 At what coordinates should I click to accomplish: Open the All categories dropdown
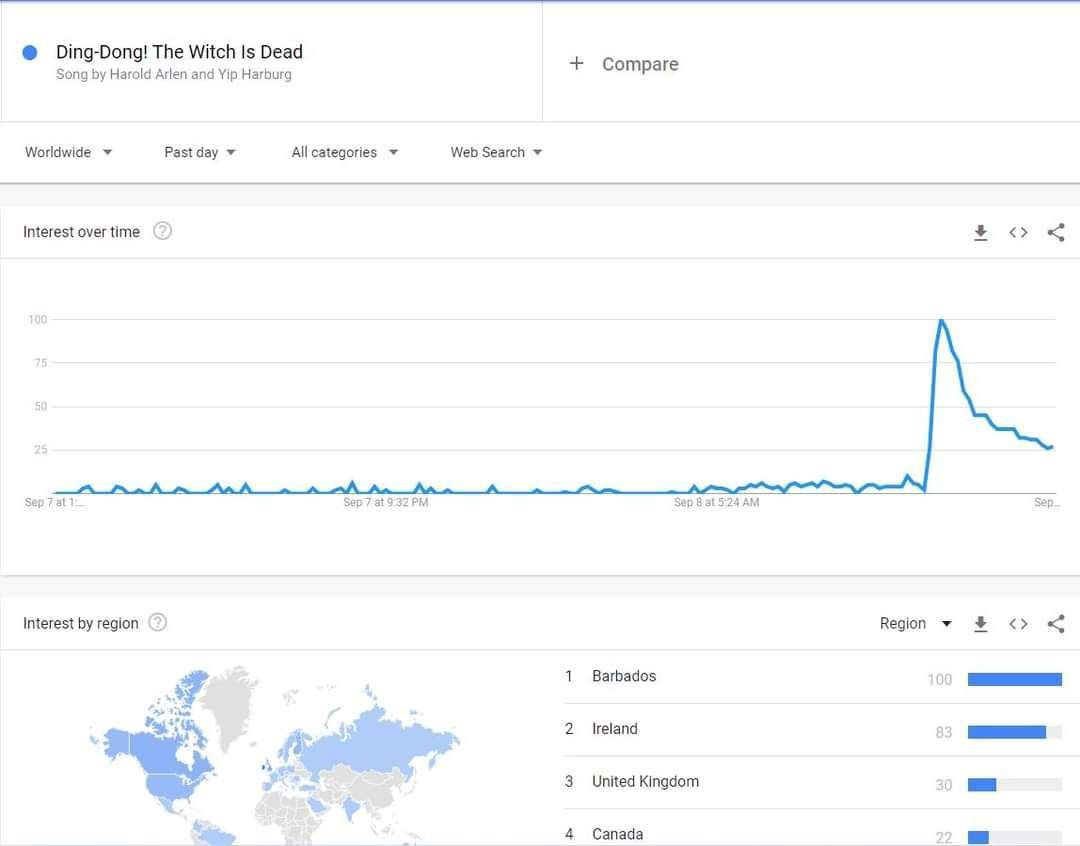344,152
